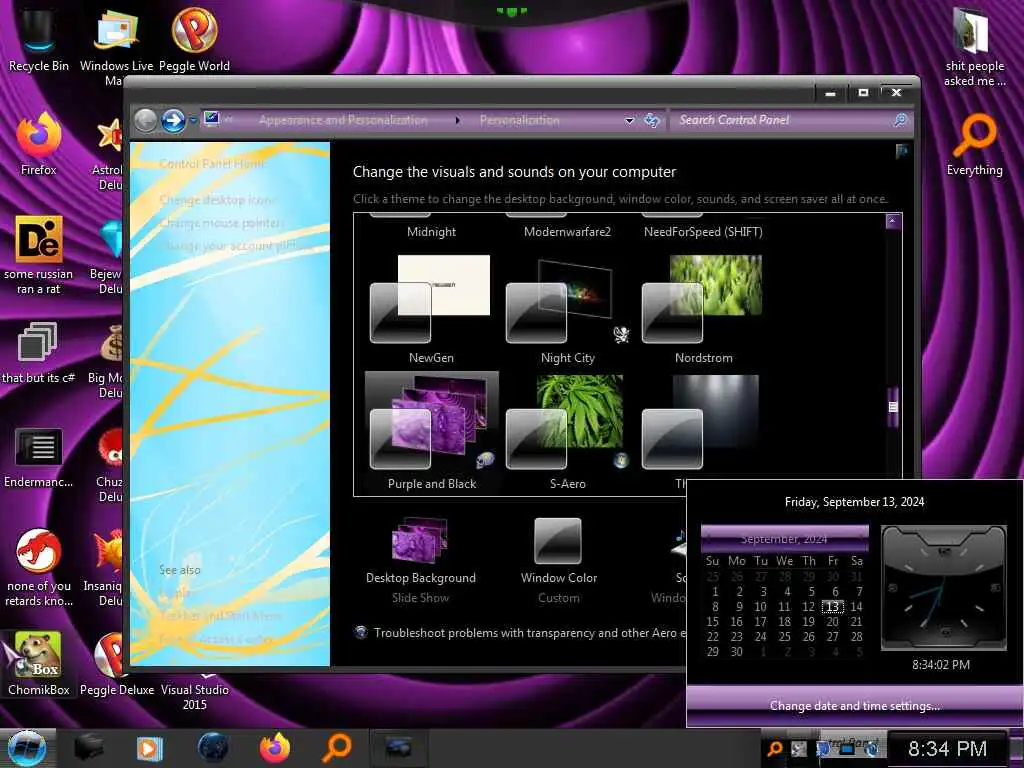Open the Recycle Bin desktop icon
This screenshot has height=768, width=1024.
tap(39, 40)
